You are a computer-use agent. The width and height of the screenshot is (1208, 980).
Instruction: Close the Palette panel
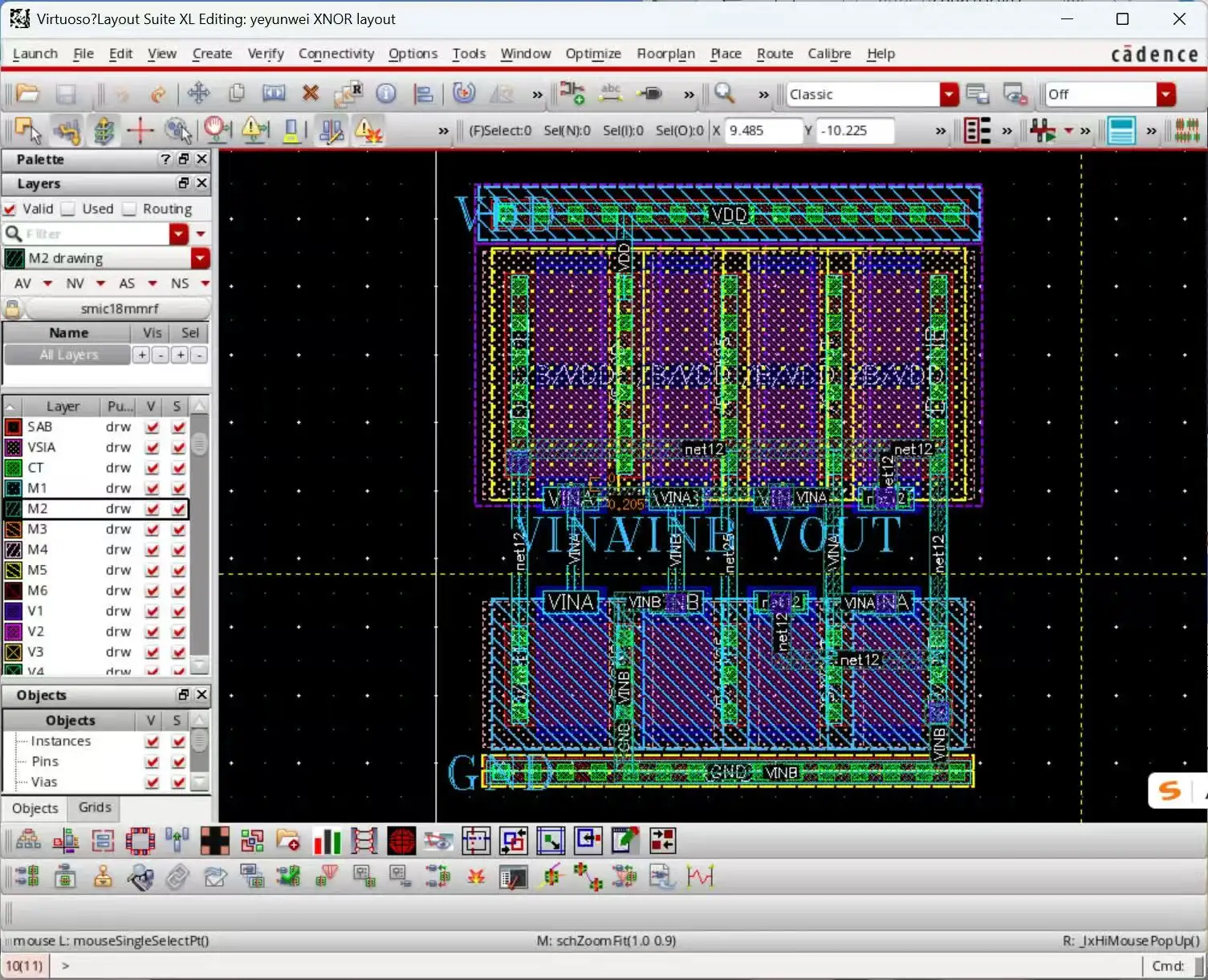pos(202,159)
